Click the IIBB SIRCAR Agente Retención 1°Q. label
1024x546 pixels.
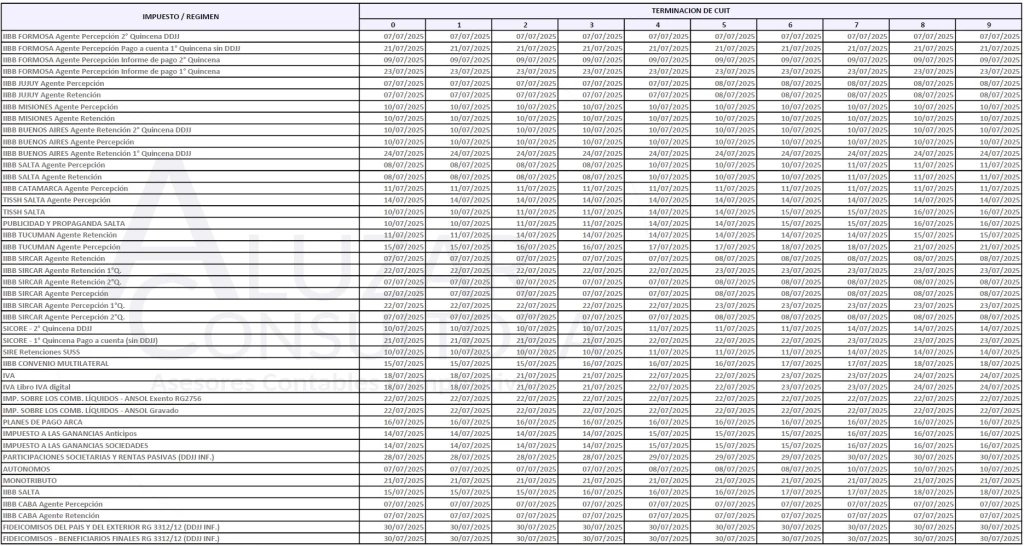click(62, 270)
